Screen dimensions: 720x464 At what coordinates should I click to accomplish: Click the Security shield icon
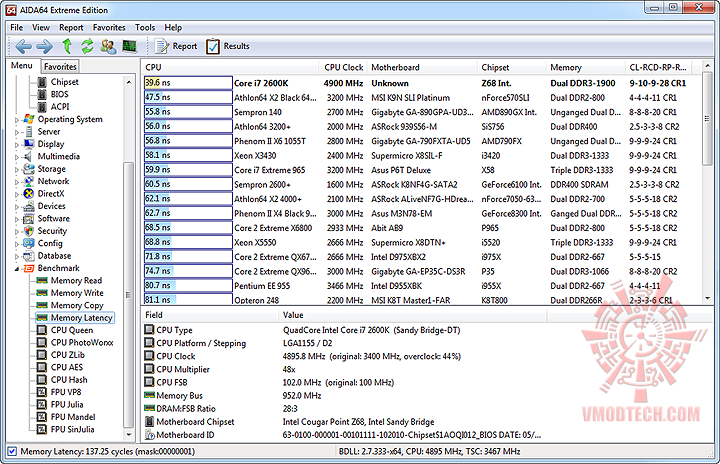point(29,231)
